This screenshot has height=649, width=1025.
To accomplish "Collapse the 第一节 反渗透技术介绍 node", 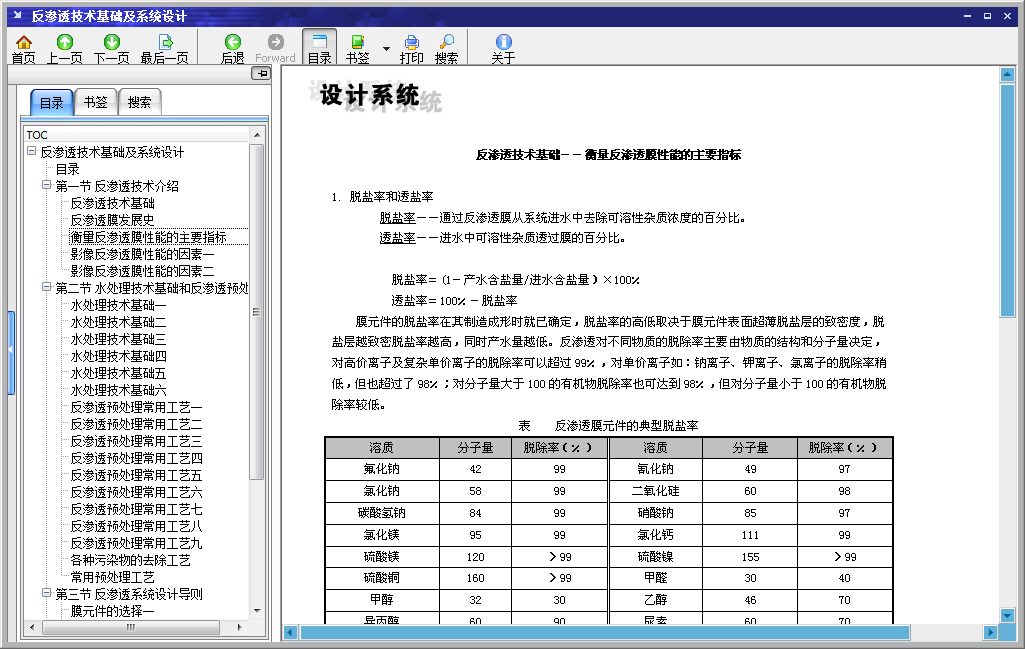I will [46, 185].
